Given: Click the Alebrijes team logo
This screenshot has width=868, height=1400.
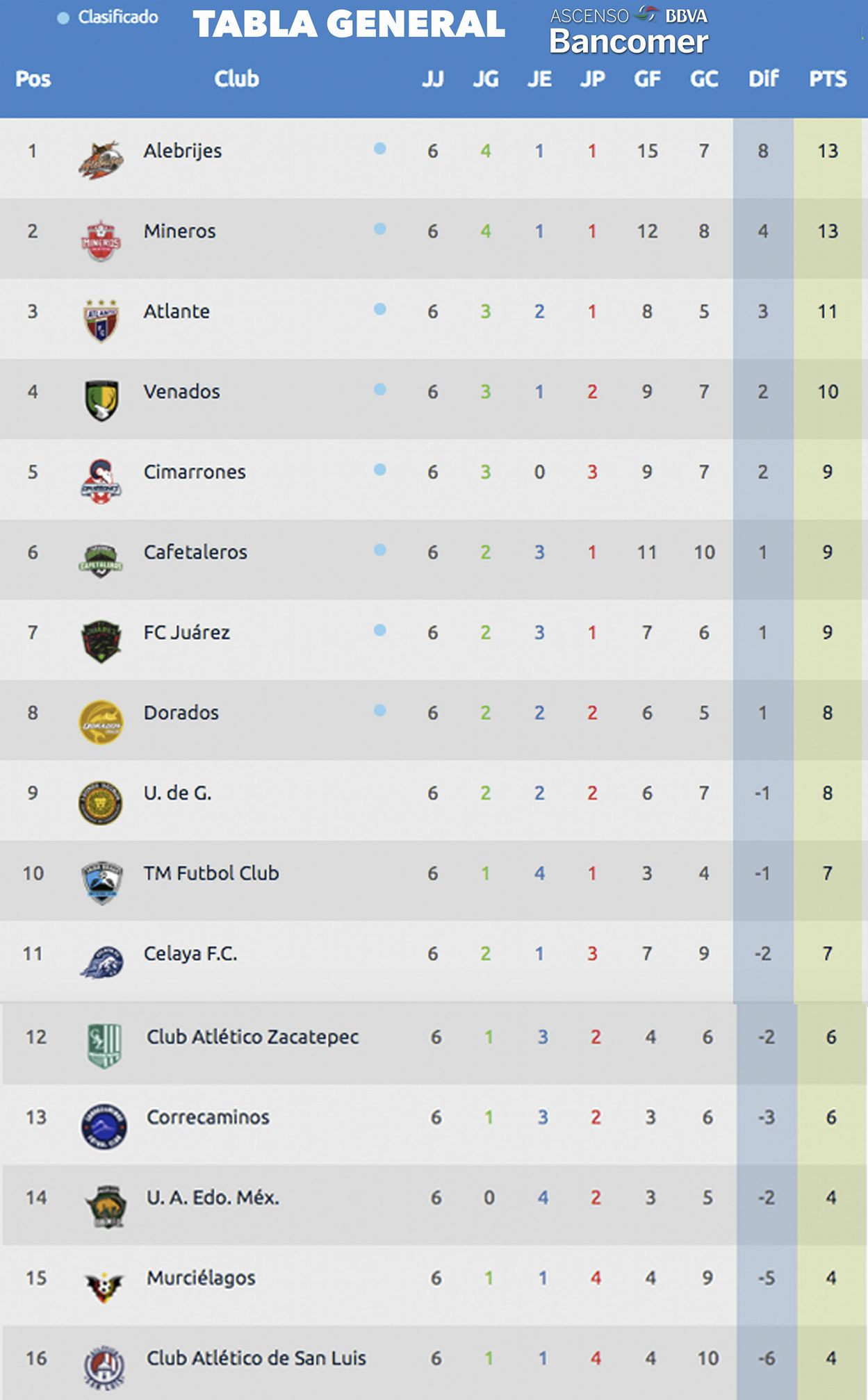Looking at the screenshot, I should point(101,160).
